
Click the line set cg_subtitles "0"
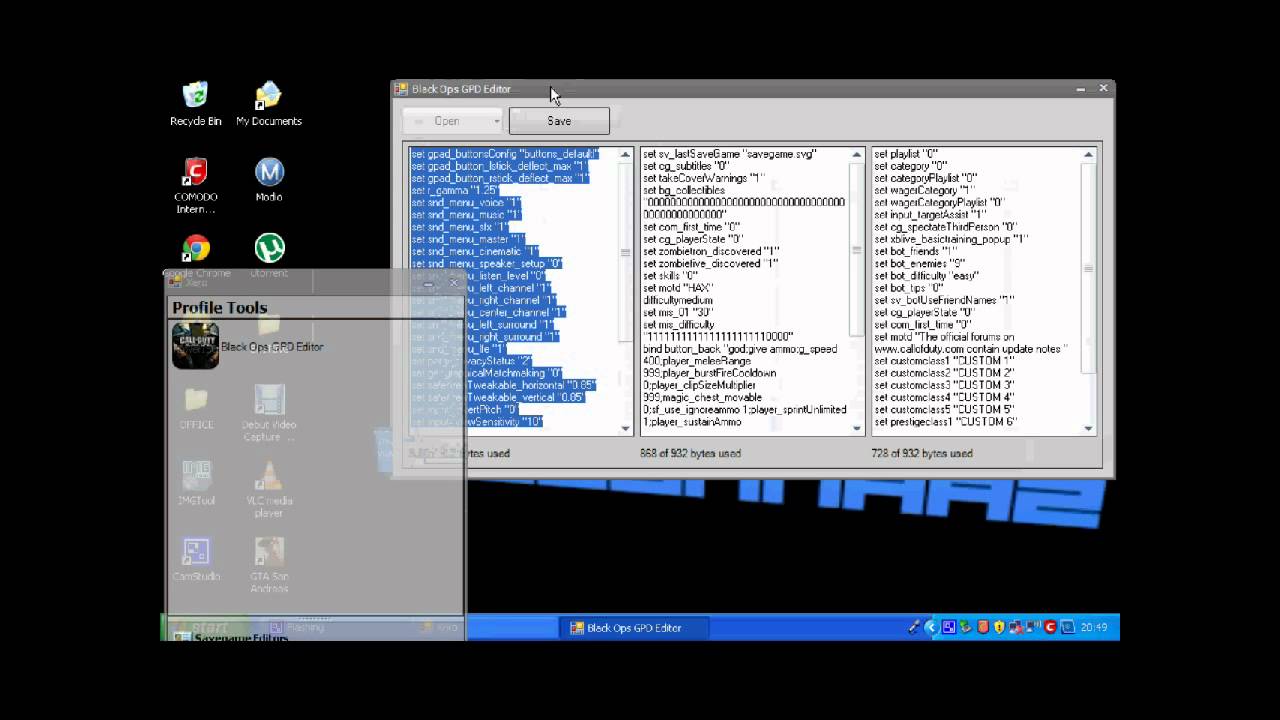pos(686,166)
